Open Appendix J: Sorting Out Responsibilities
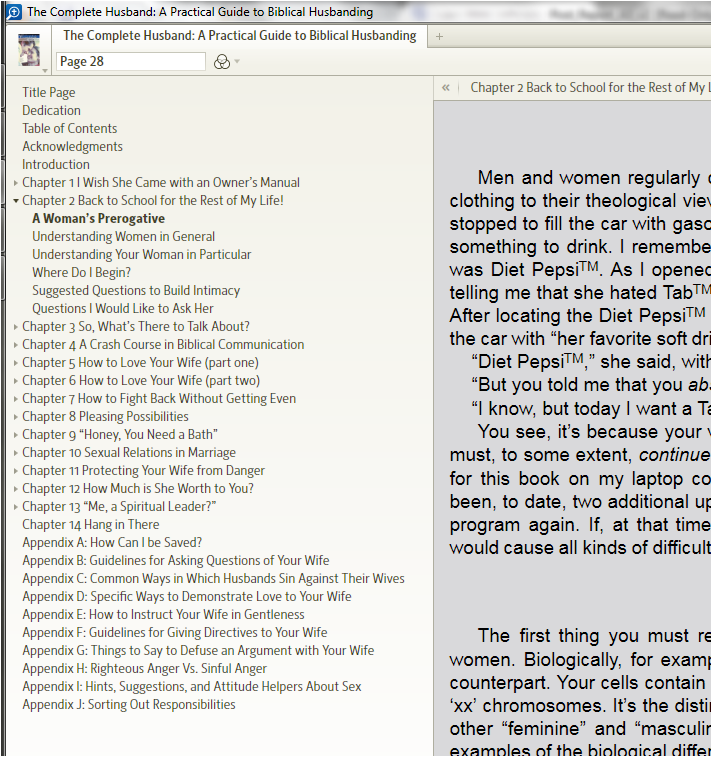712x757 pixels. tap(129, 705)
